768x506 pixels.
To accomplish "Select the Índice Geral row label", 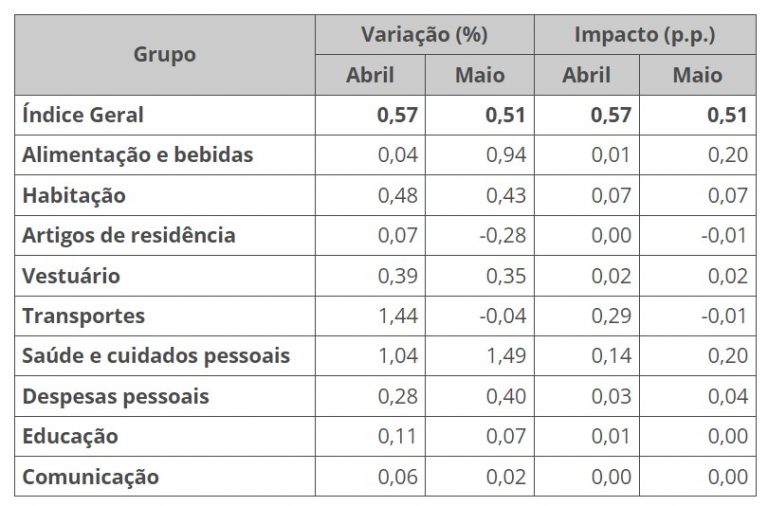I will [x=83, y=115].
